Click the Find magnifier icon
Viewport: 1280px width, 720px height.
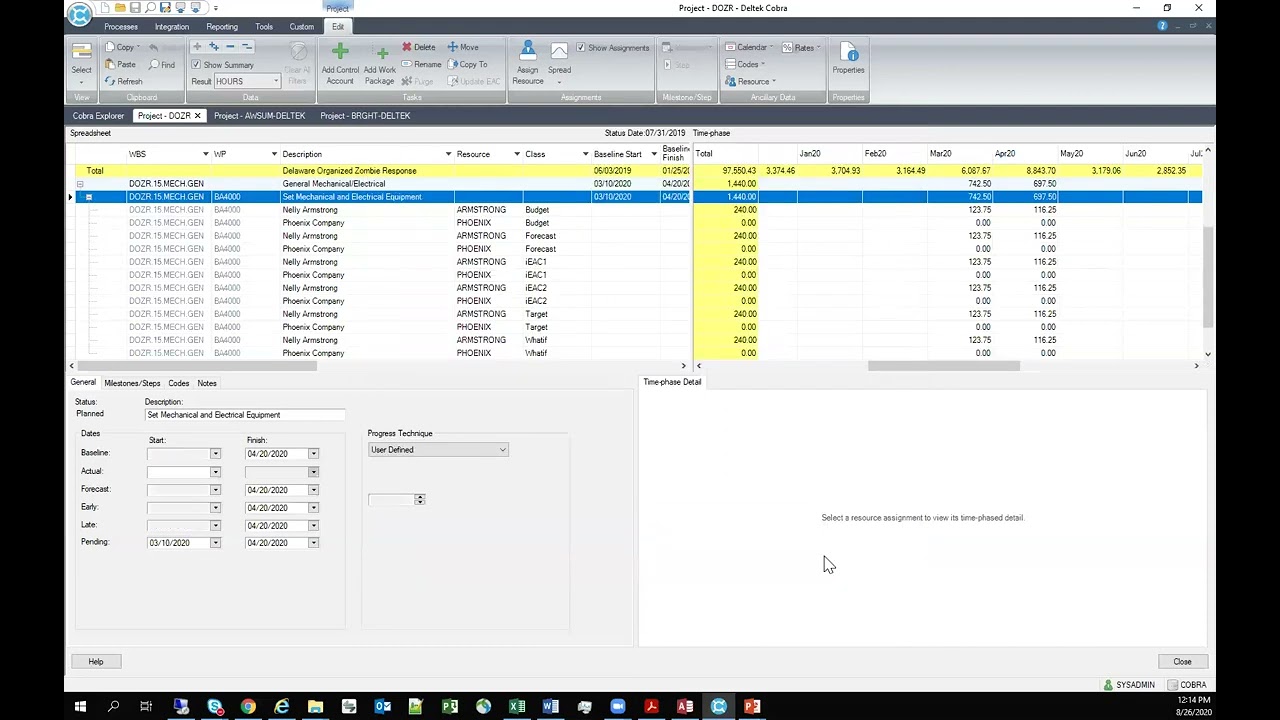click(x=154, y=64)
